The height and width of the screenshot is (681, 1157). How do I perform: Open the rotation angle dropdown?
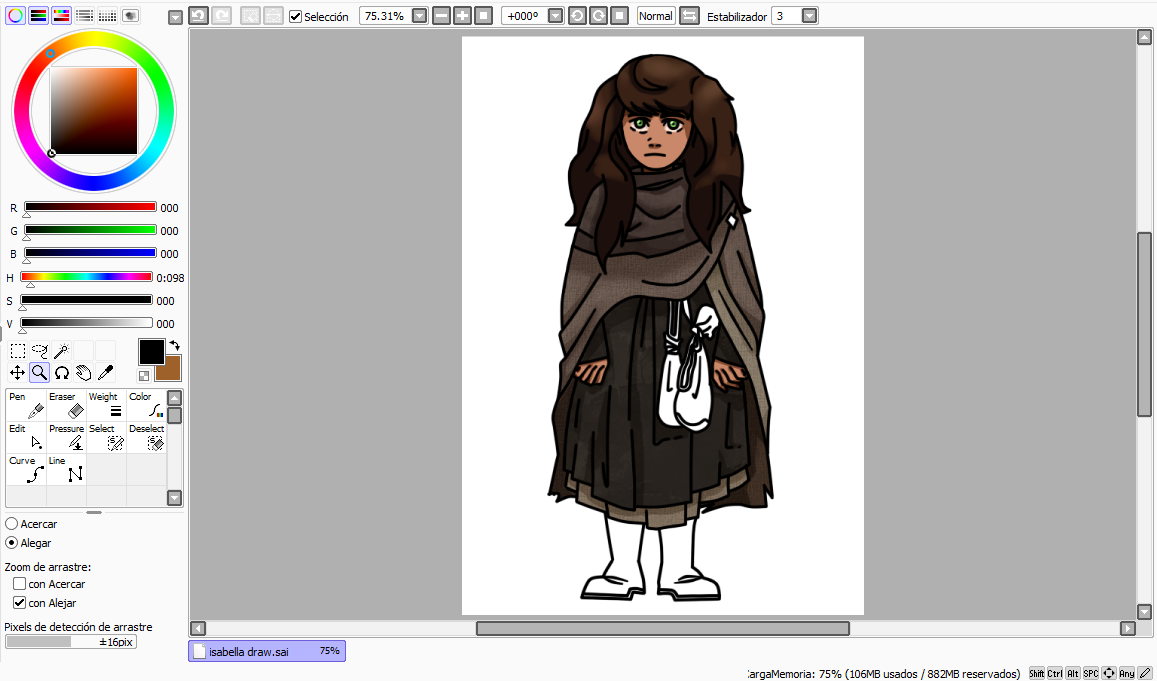(x=556, y=15)
